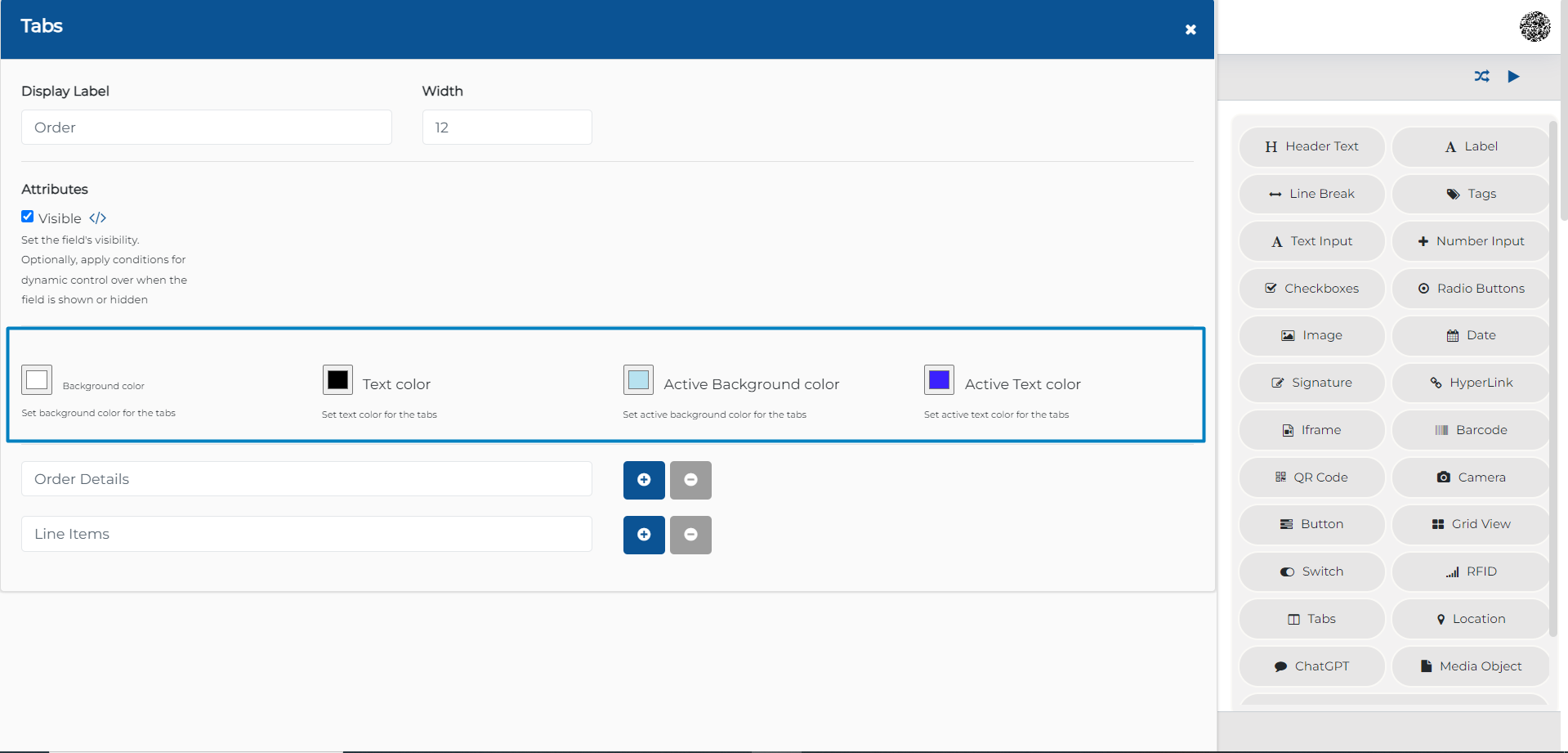Open the Background color swatch picker
1568x753 pixels.
tap(37, 379)
